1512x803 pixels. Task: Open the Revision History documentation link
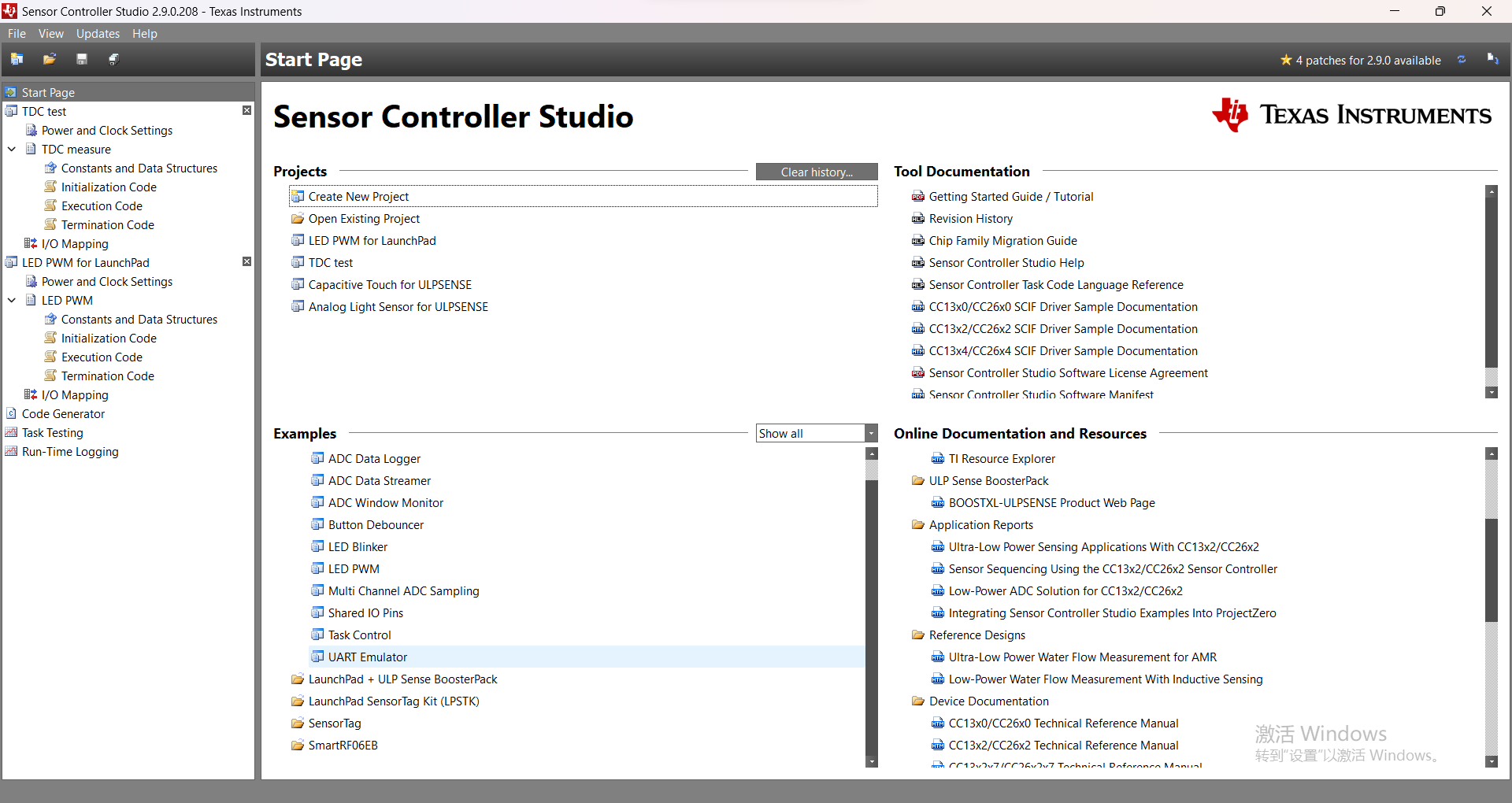[970, 218]
